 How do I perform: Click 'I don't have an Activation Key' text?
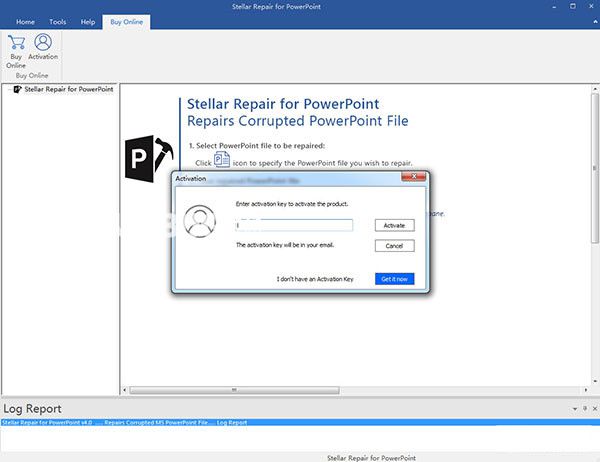(x=315, y=279)
